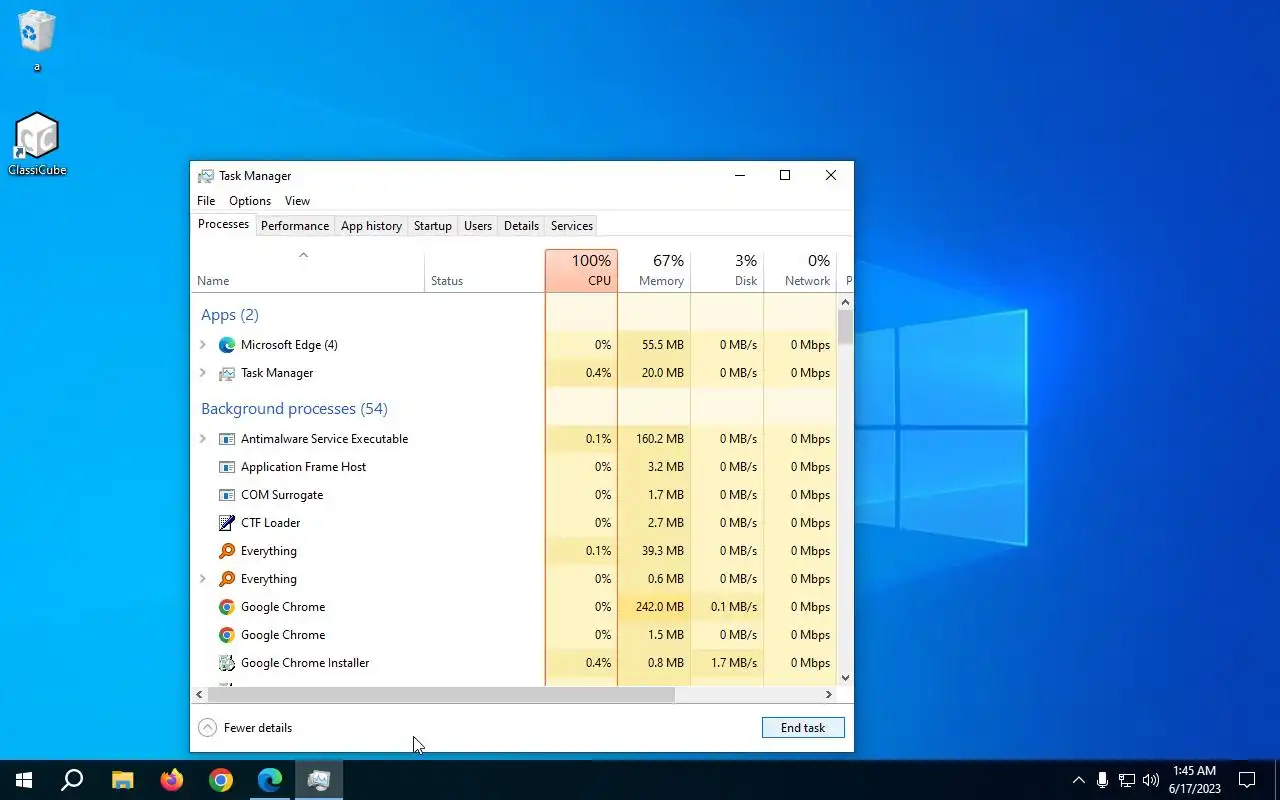Click the vertical scrollbar up arrow
The image size is (1280, 800).
coord(845,301)
